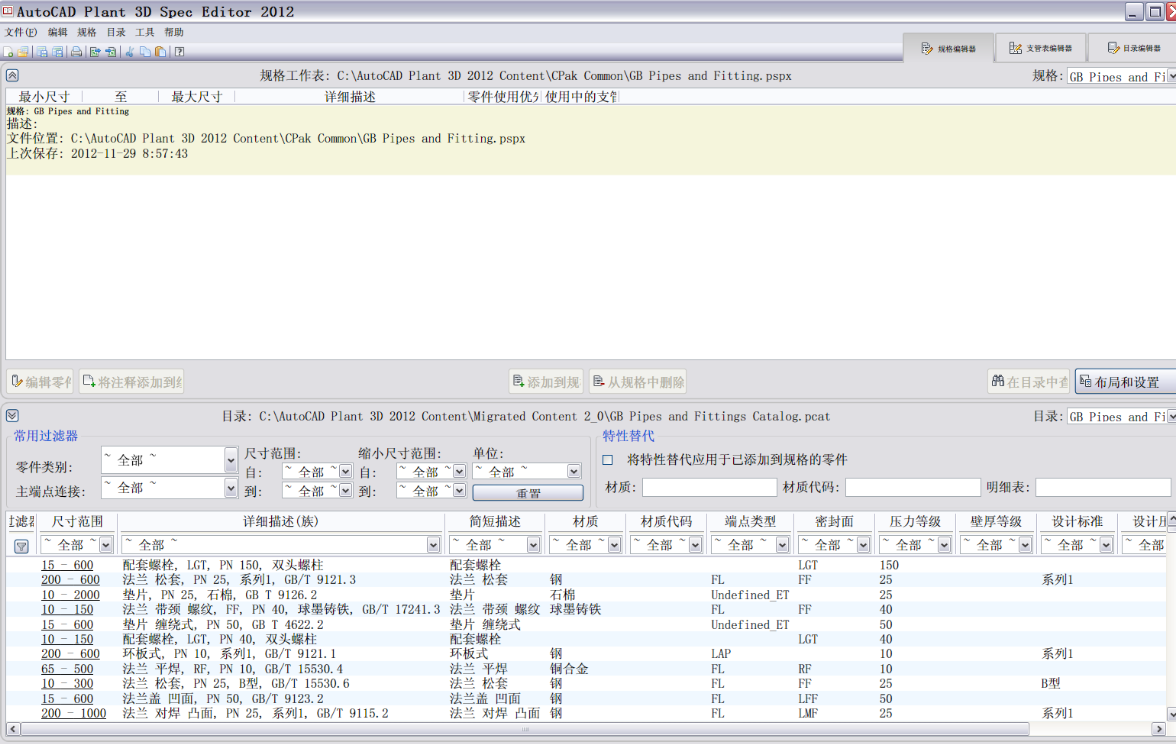Click the catalog horizontal scrollbar

tap(525, 728)
